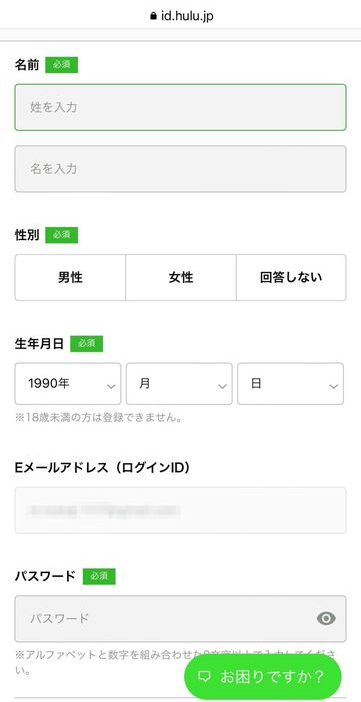The image size is (361, 702).
Task: Click the id.hulu.jp address bar
Action: tap(180, 16)
